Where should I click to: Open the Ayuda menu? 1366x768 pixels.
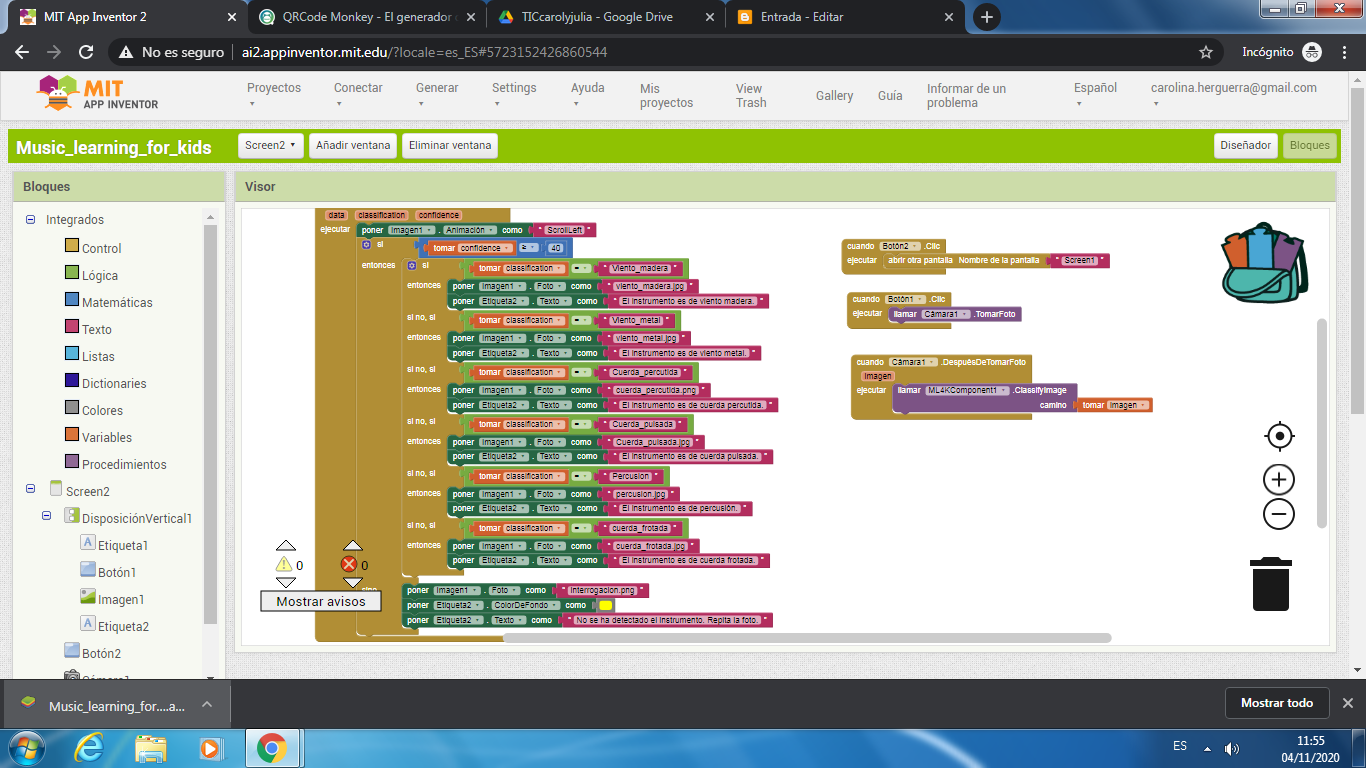tap(588, 95)
